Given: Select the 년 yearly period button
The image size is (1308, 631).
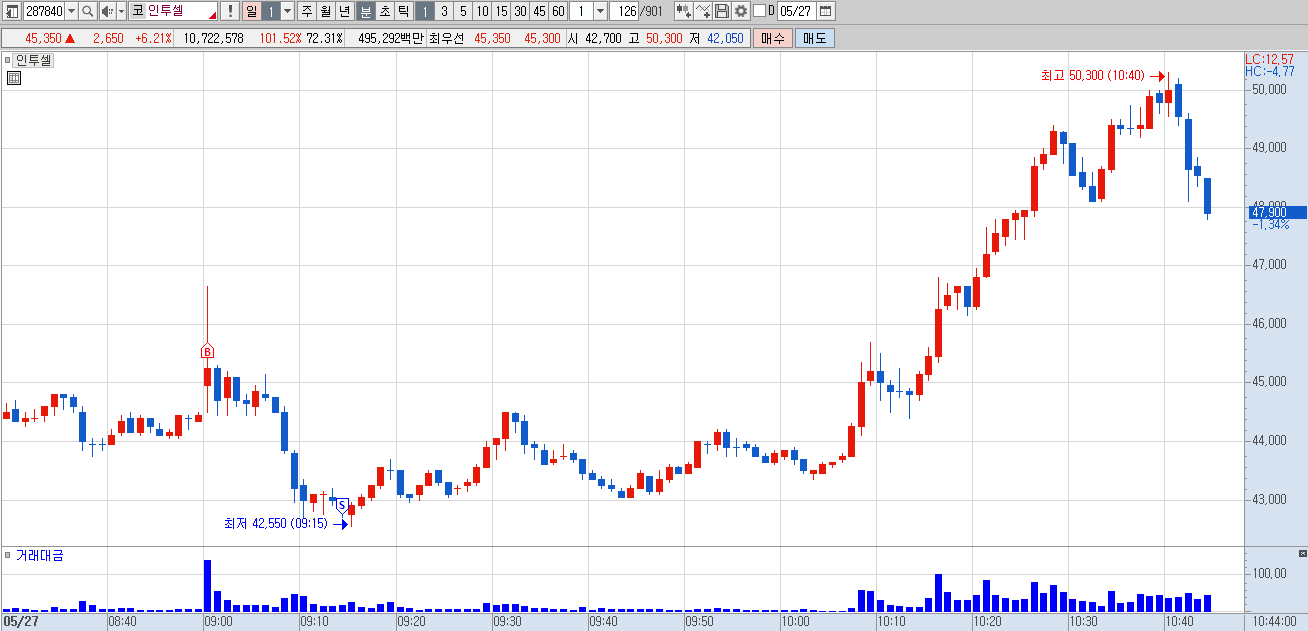Looking at the screenshot, I should [344, 11].
